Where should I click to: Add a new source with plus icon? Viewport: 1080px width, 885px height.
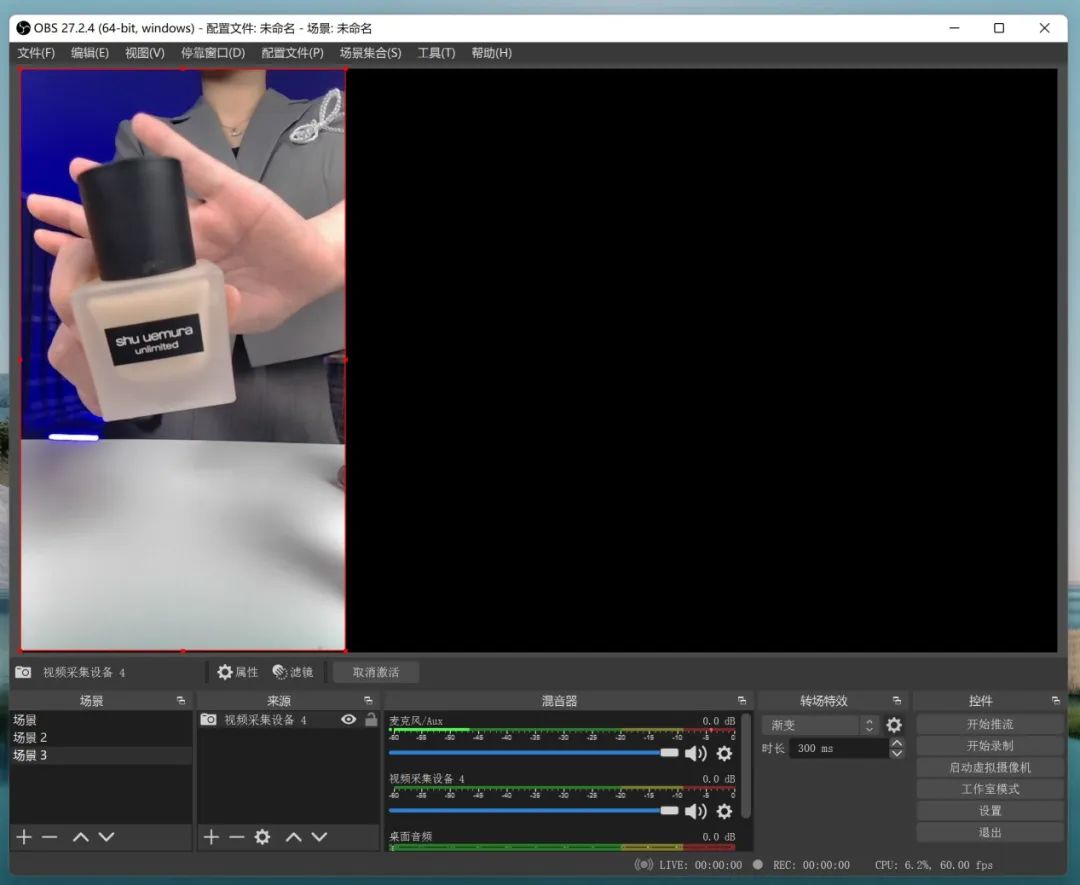point(211,837)
